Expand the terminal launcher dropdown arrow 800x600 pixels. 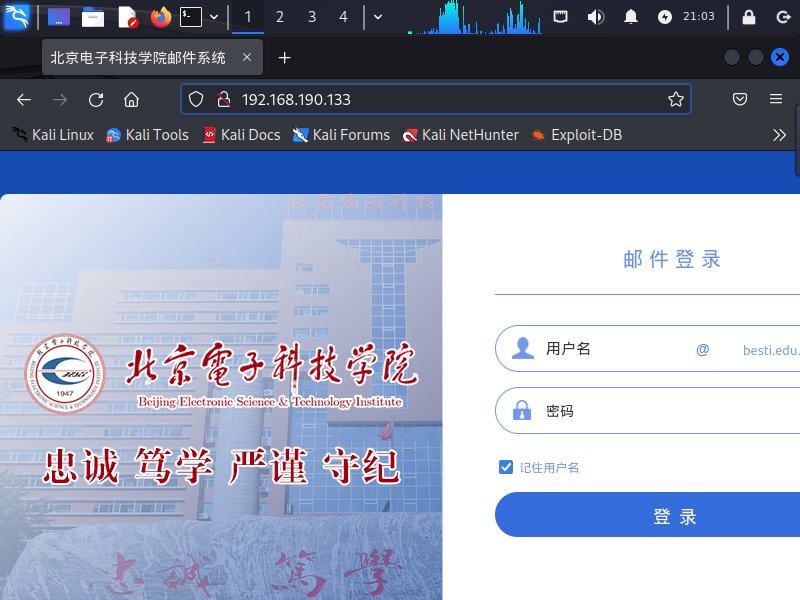point(214,17)
